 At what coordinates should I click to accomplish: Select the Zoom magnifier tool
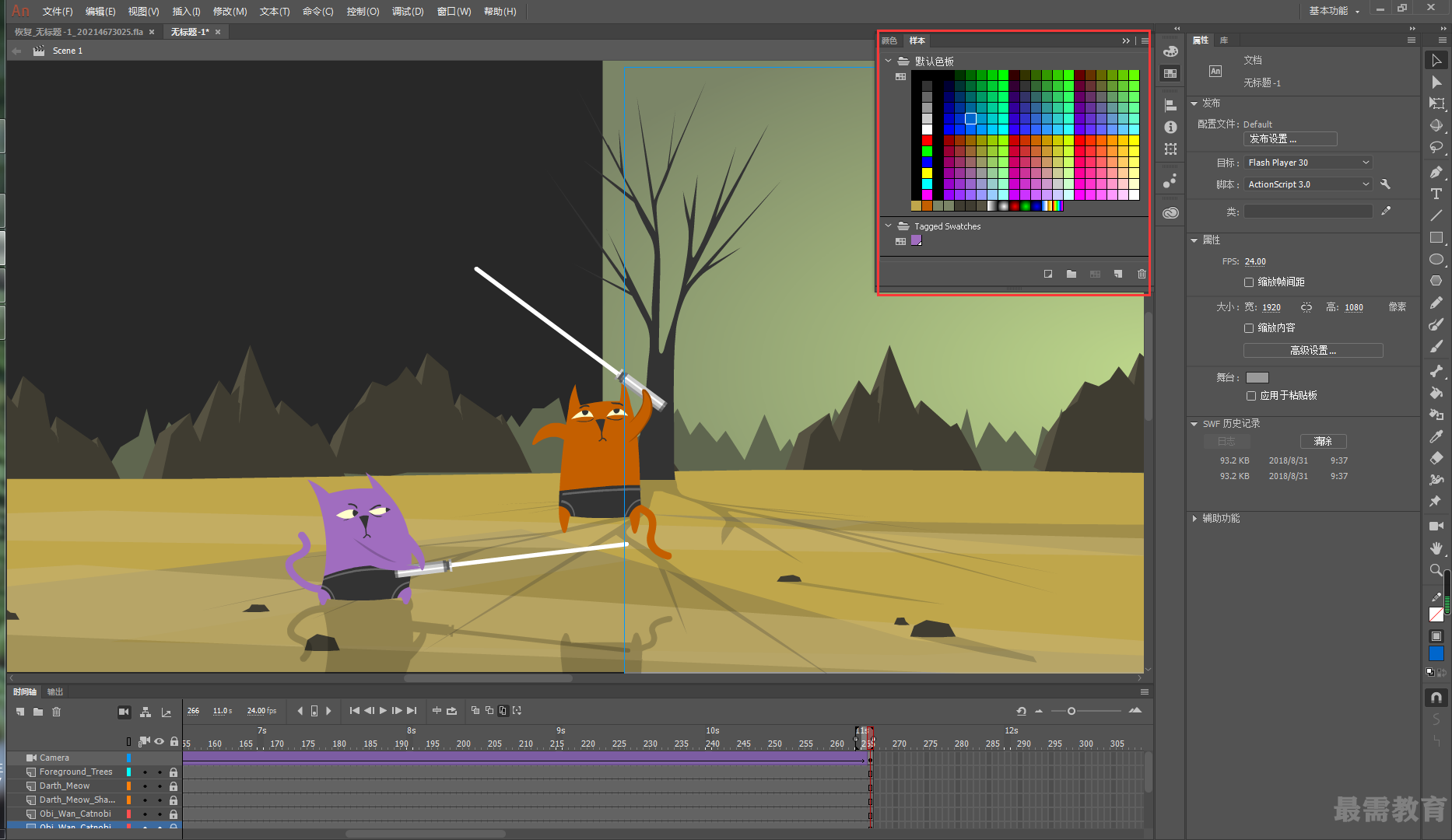tap(1436, 570)
